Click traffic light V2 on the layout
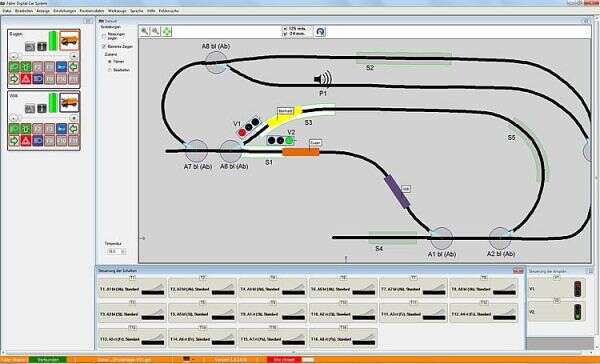 280,140
